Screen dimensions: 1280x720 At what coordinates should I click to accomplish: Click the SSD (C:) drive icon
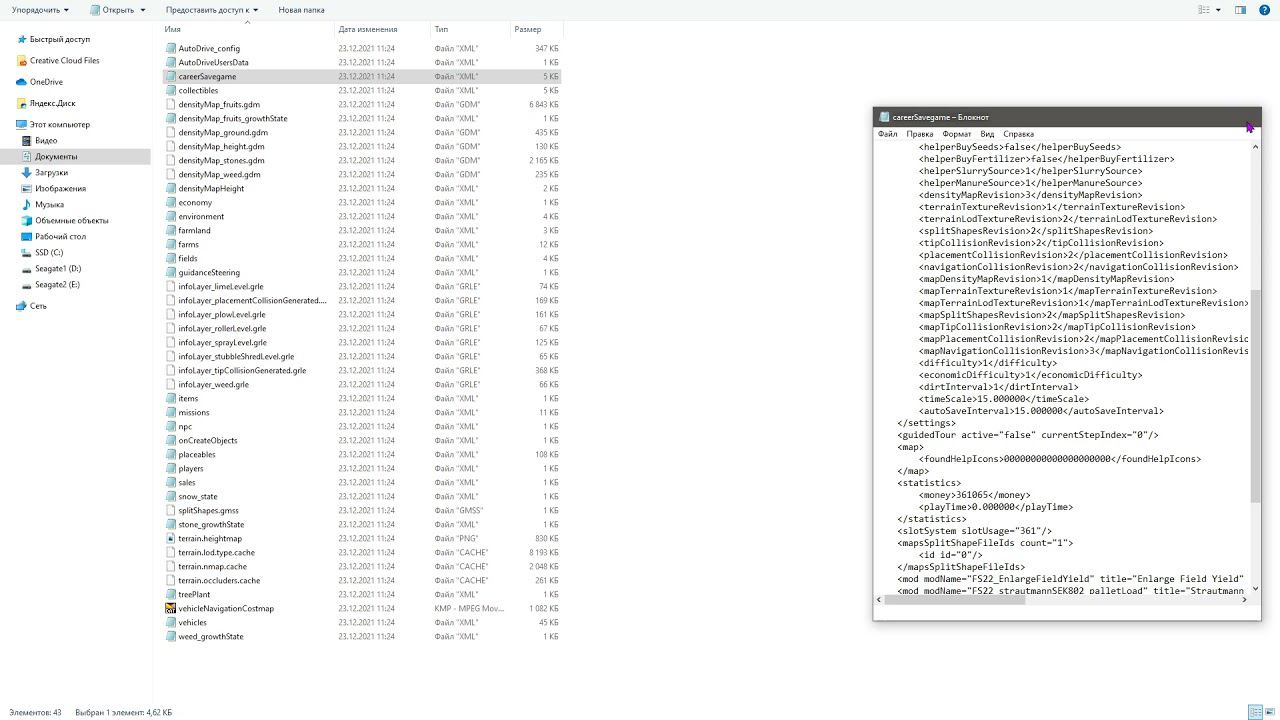coord(27,252)
